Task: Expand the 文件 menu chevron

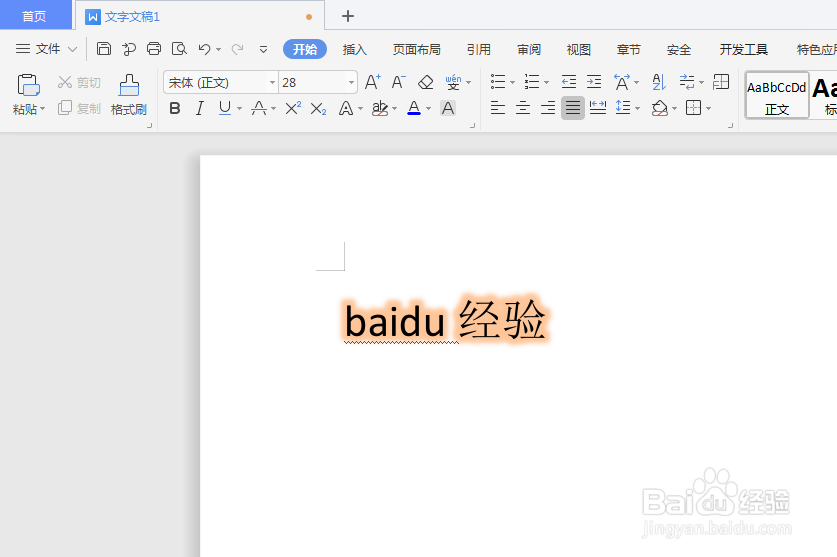Action: tap(73, 49)
